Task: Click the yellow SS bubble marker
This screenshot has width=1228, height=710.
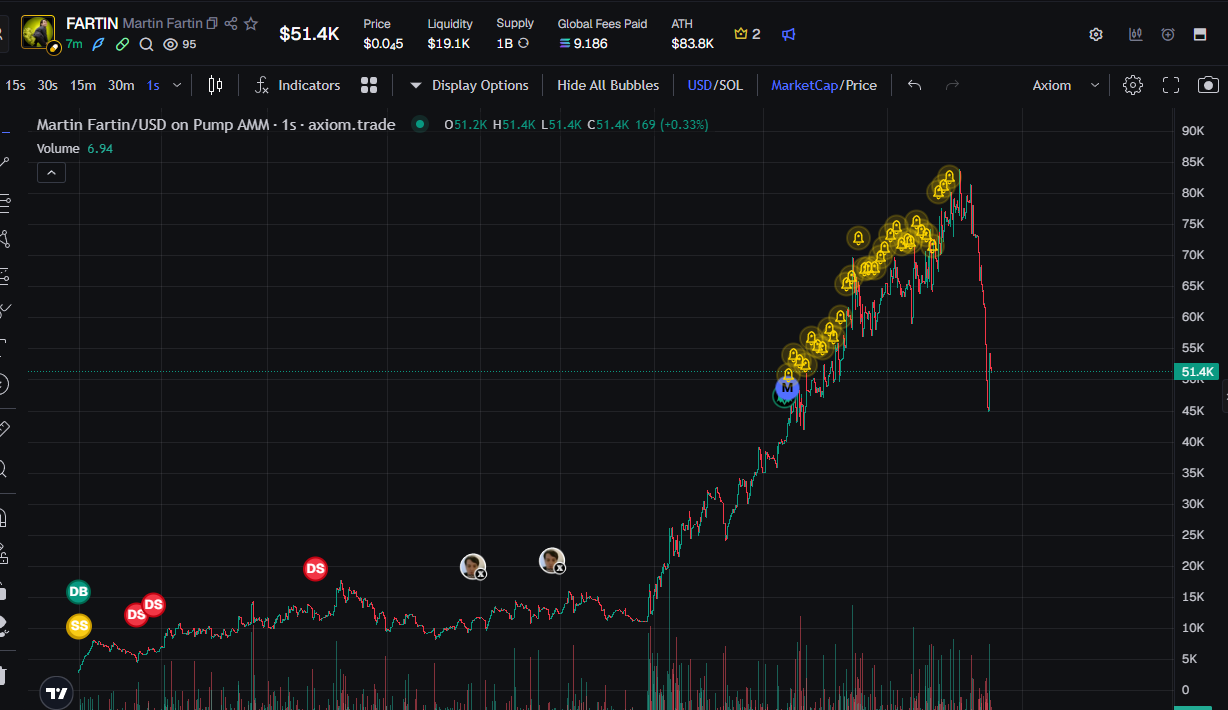Action: (x=78, y=626)
